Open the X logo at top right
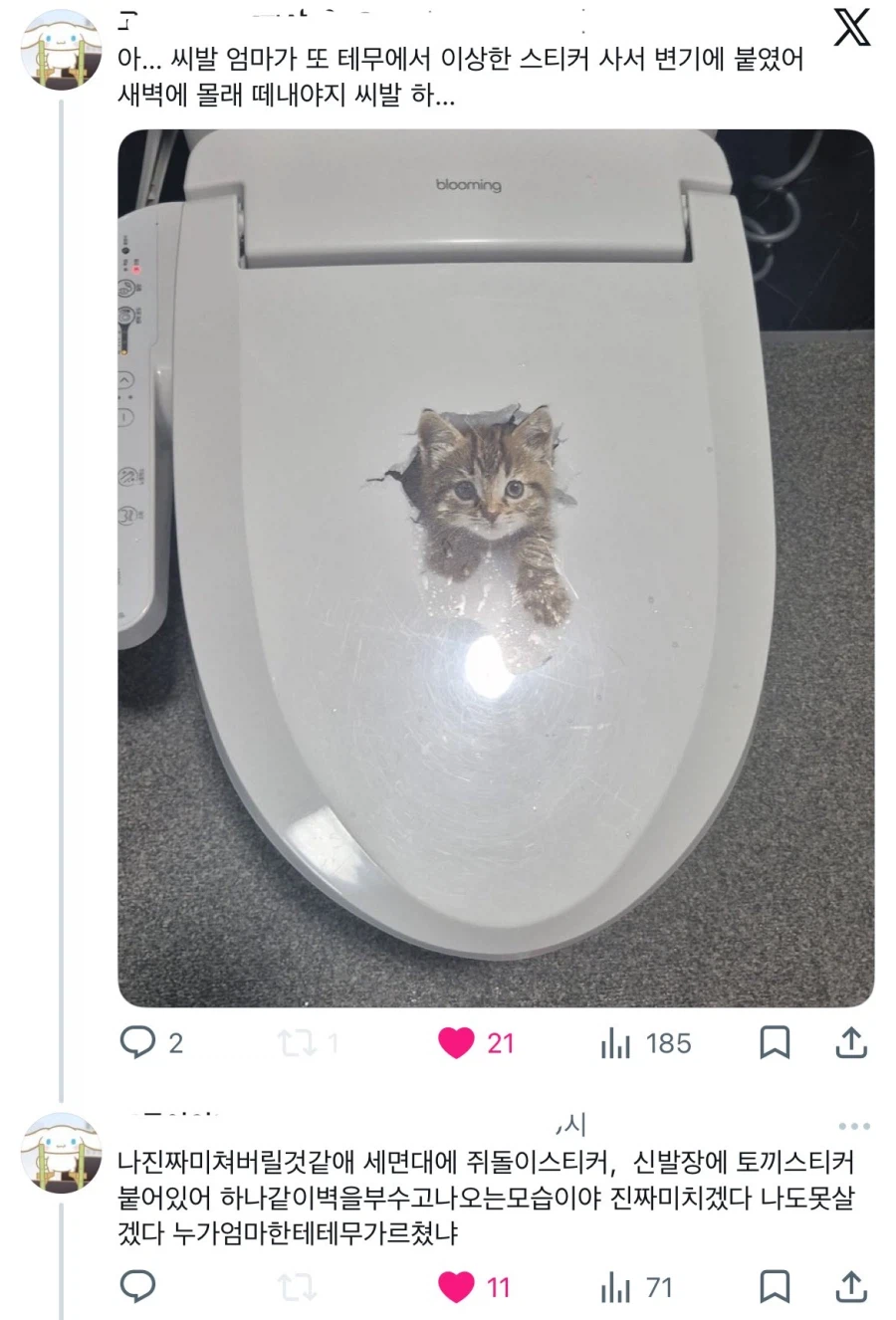Screen dimensions: 896x1320 pyautogui.click(x=851, y=28)
